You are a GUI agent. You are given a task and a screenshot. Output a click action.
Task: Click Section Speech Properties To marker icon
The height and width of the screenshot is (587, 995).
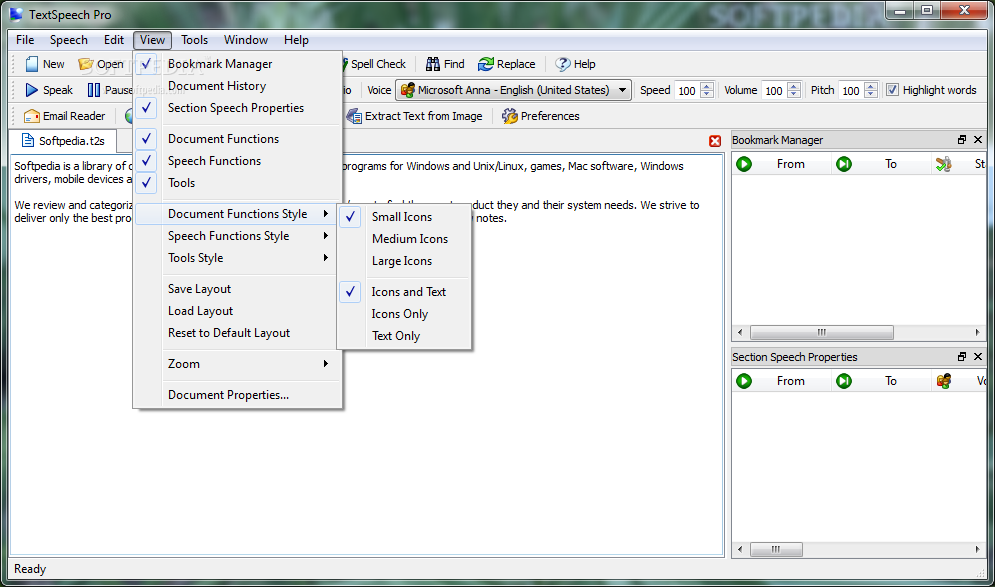844,381
